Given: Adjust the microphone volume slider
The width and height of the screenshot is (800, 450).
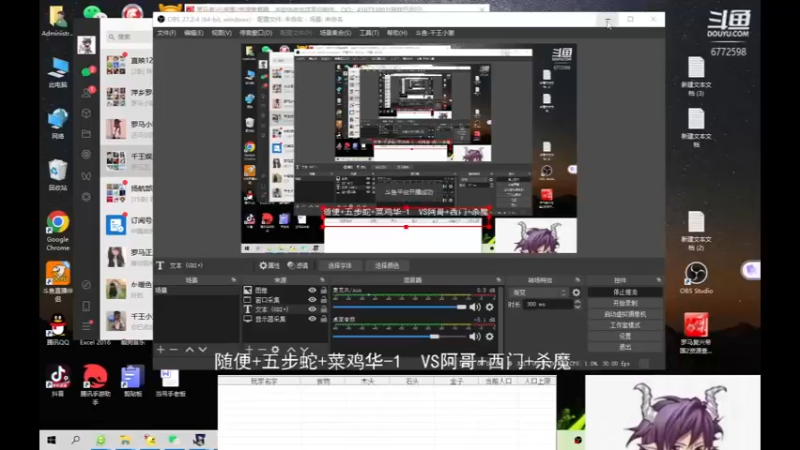Looking at the screenshot, I should [x=399, y=307].
